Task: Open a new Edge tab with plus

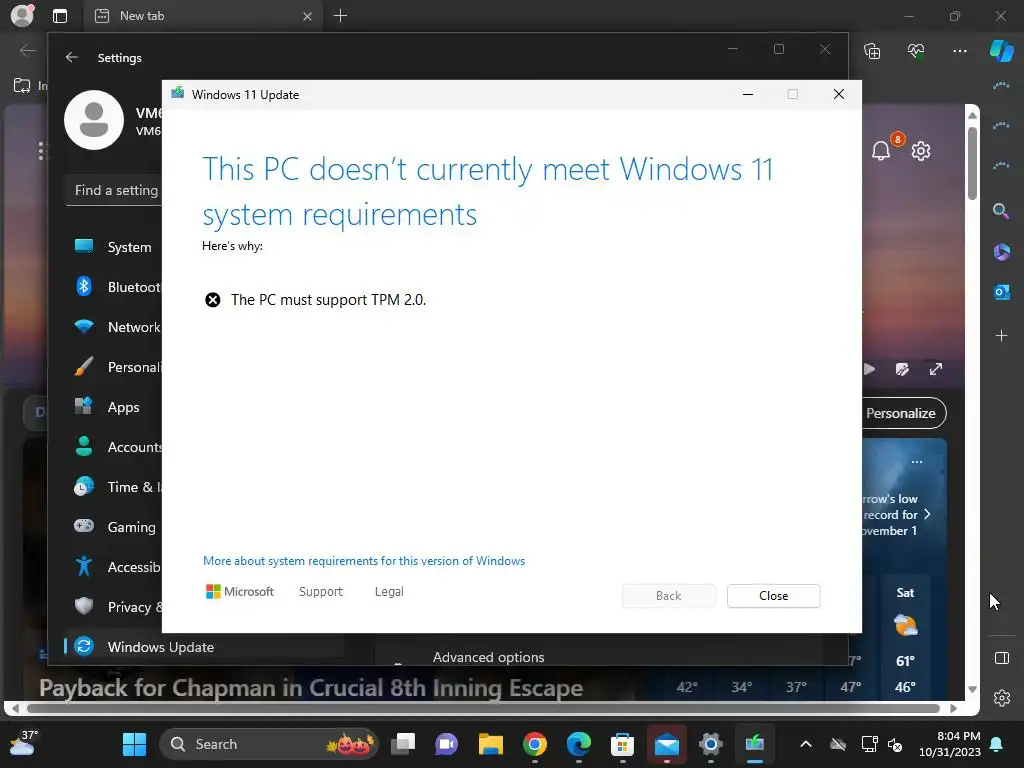Action: tap(340, 16)
